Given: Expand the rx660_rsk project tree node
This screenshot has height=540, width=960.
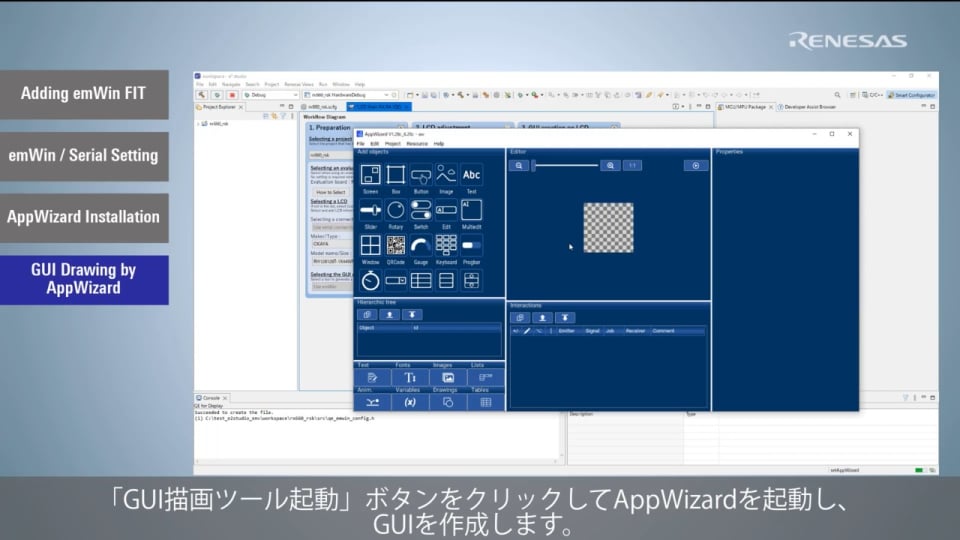Looking at the screenshot, I should pyautogui.click(x=198, y=124).
